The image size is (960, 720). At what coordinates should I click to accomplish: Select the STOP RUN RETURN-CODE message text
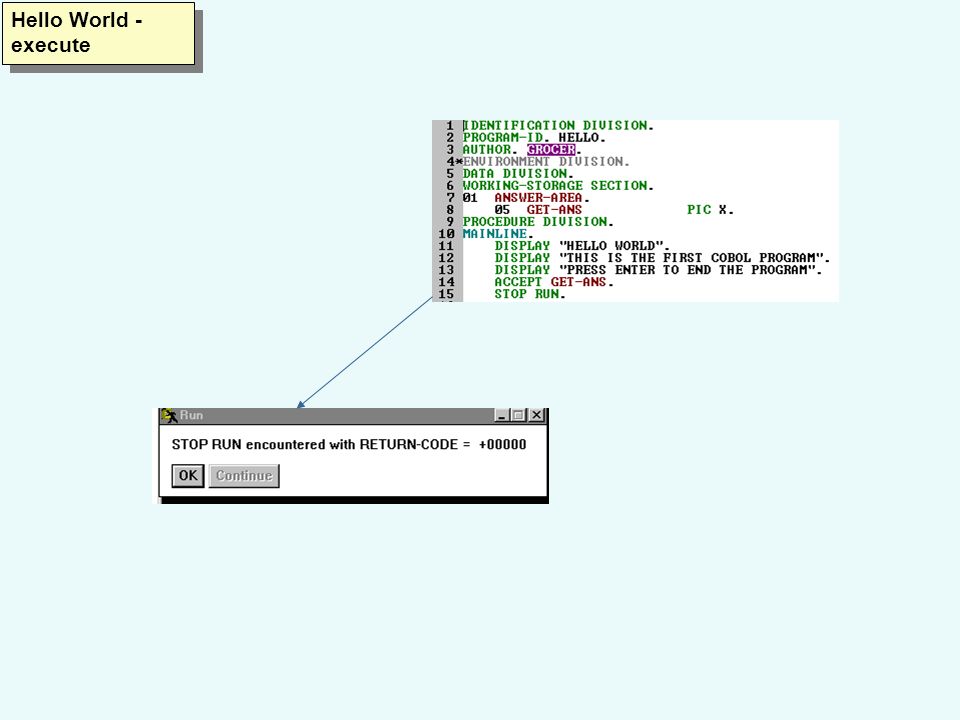coord(349,444)
